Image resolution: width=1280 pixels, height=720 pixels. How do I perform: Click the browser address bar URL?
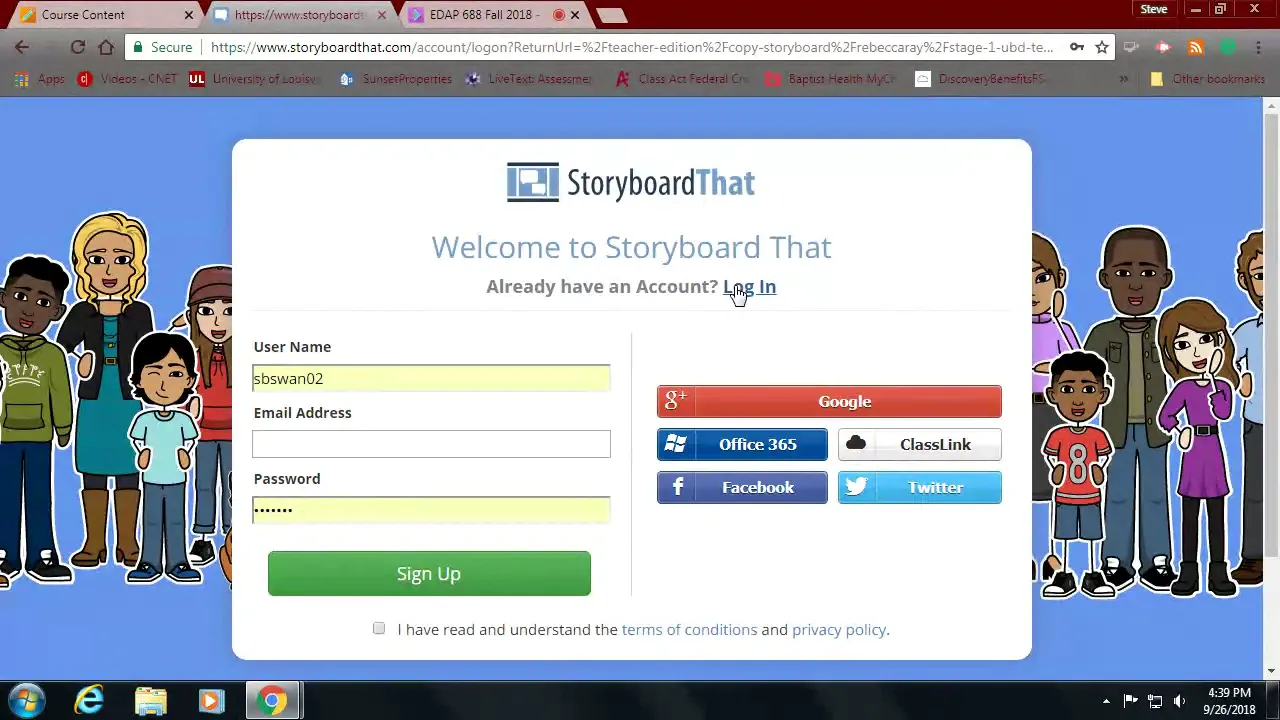632,47
